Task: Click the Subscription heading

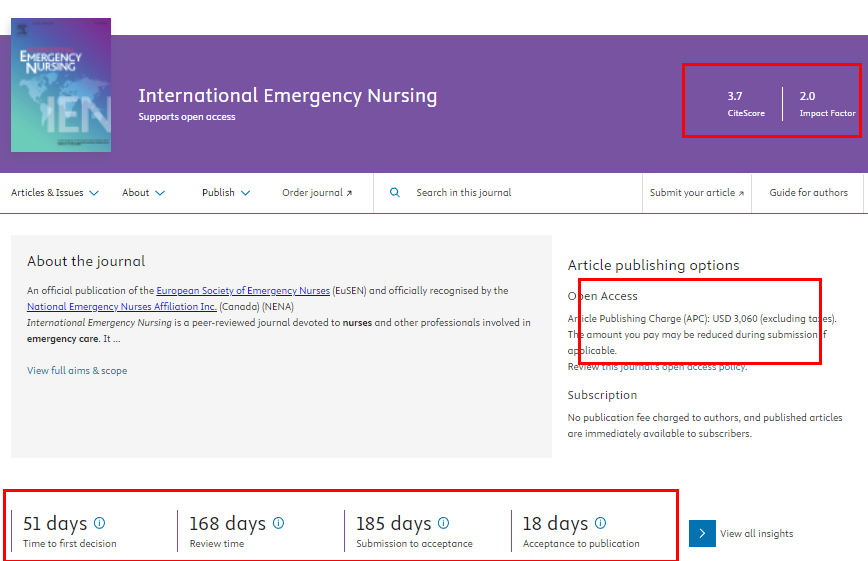Action: [602, 395]
